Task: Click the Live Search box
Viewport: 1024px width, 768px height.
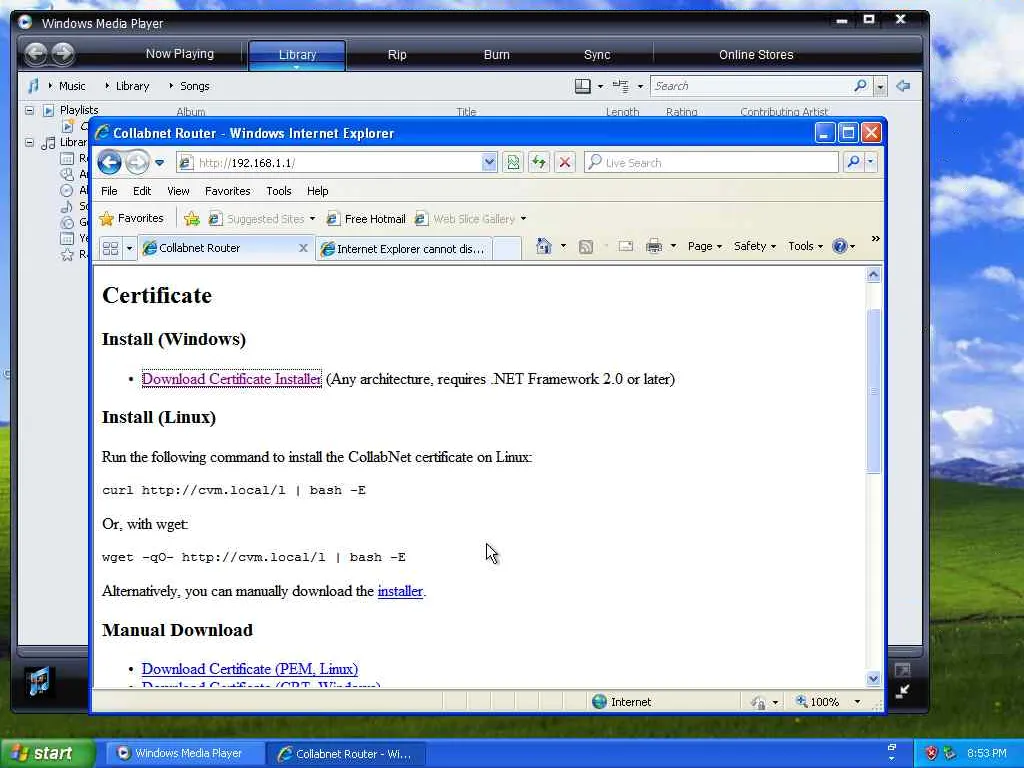Action: 711,163
